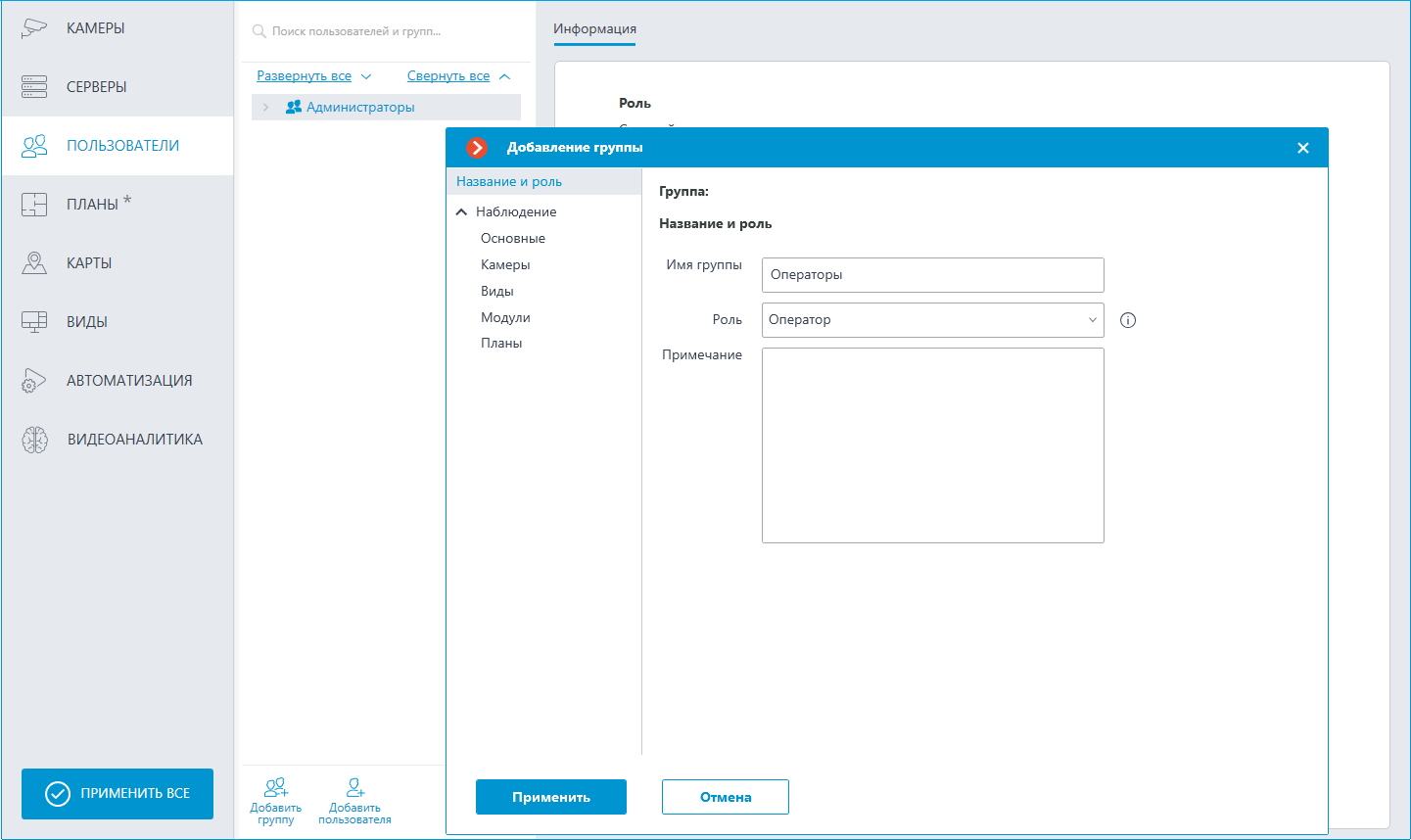Click the users icon beside ПОЛЬЗОВАТЕЛИ

point(34,146)
